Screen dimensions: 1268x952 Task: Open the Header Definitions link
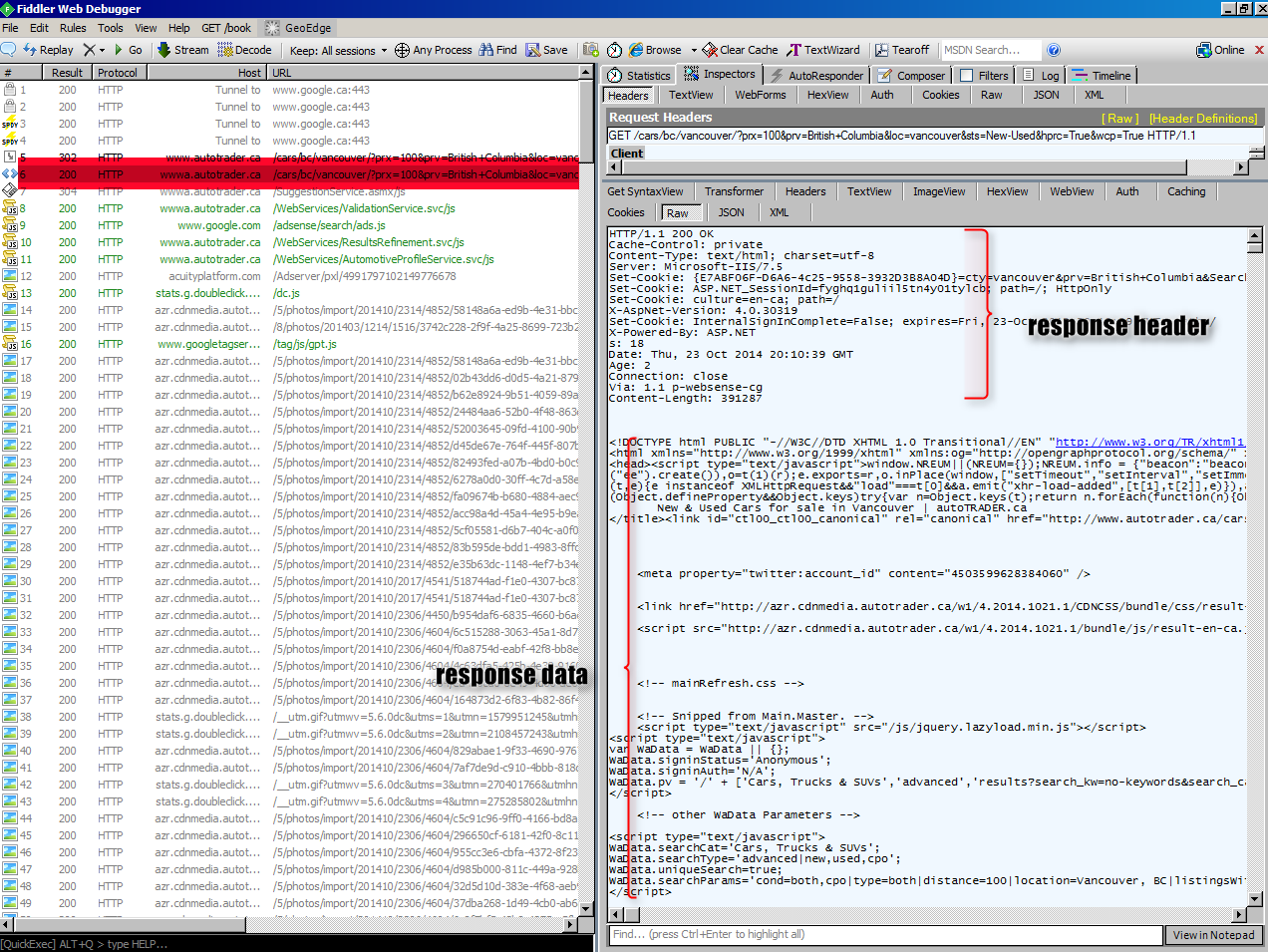click(x=1201, y=118)
